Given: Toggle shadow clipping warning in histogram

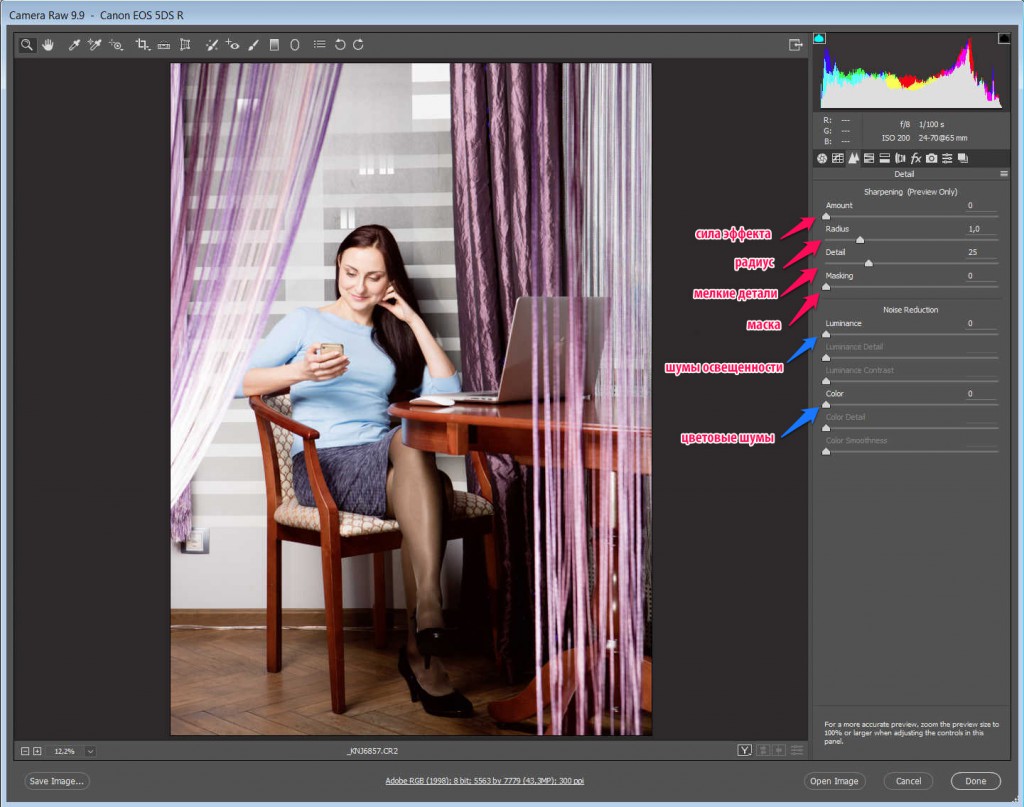Looking at the screenshot, I should (x=820, y=38).
